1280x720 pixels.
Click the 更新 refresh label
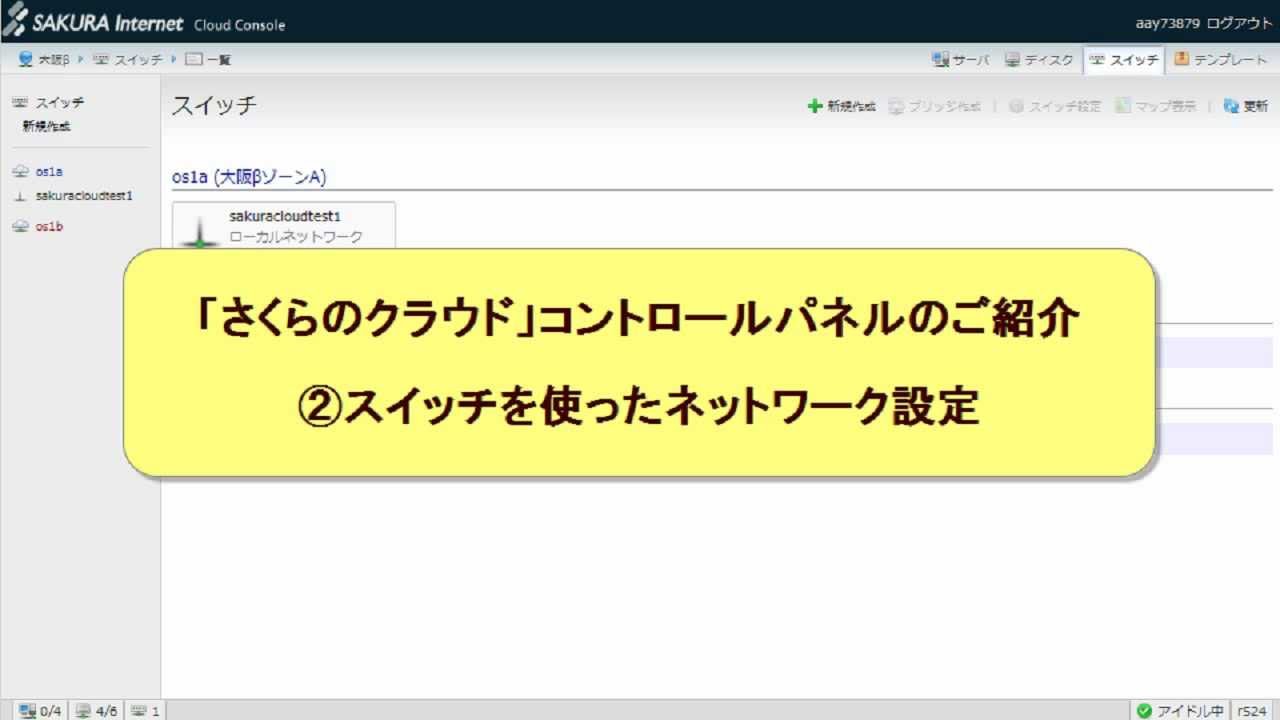1256,106
